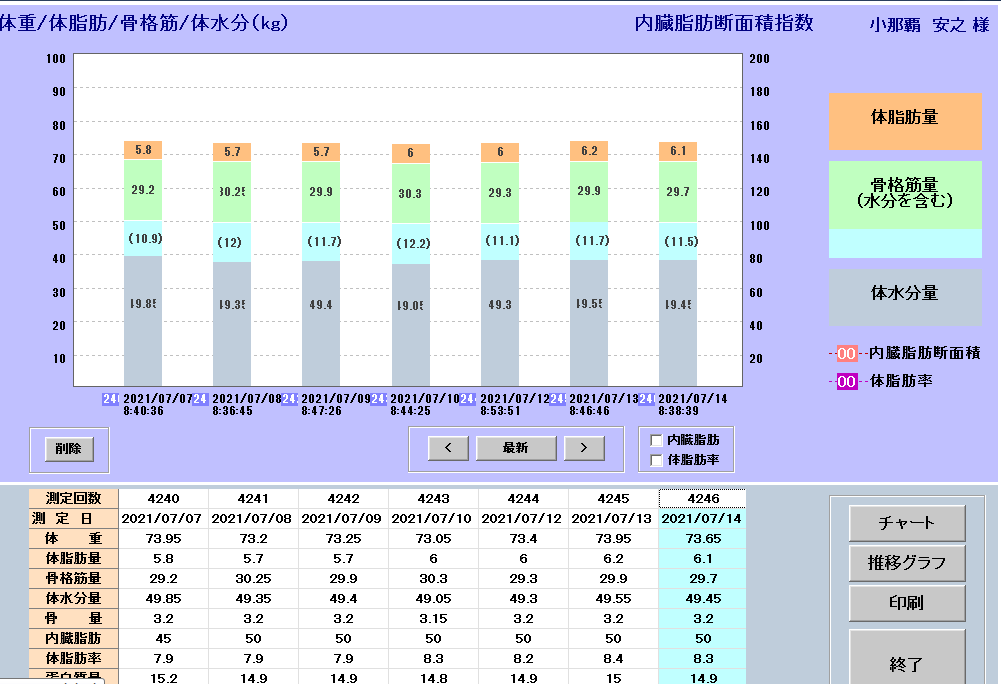Go to next measurements with > button
This screenshot has height=684, width=1001.
[x=584, y=448]
